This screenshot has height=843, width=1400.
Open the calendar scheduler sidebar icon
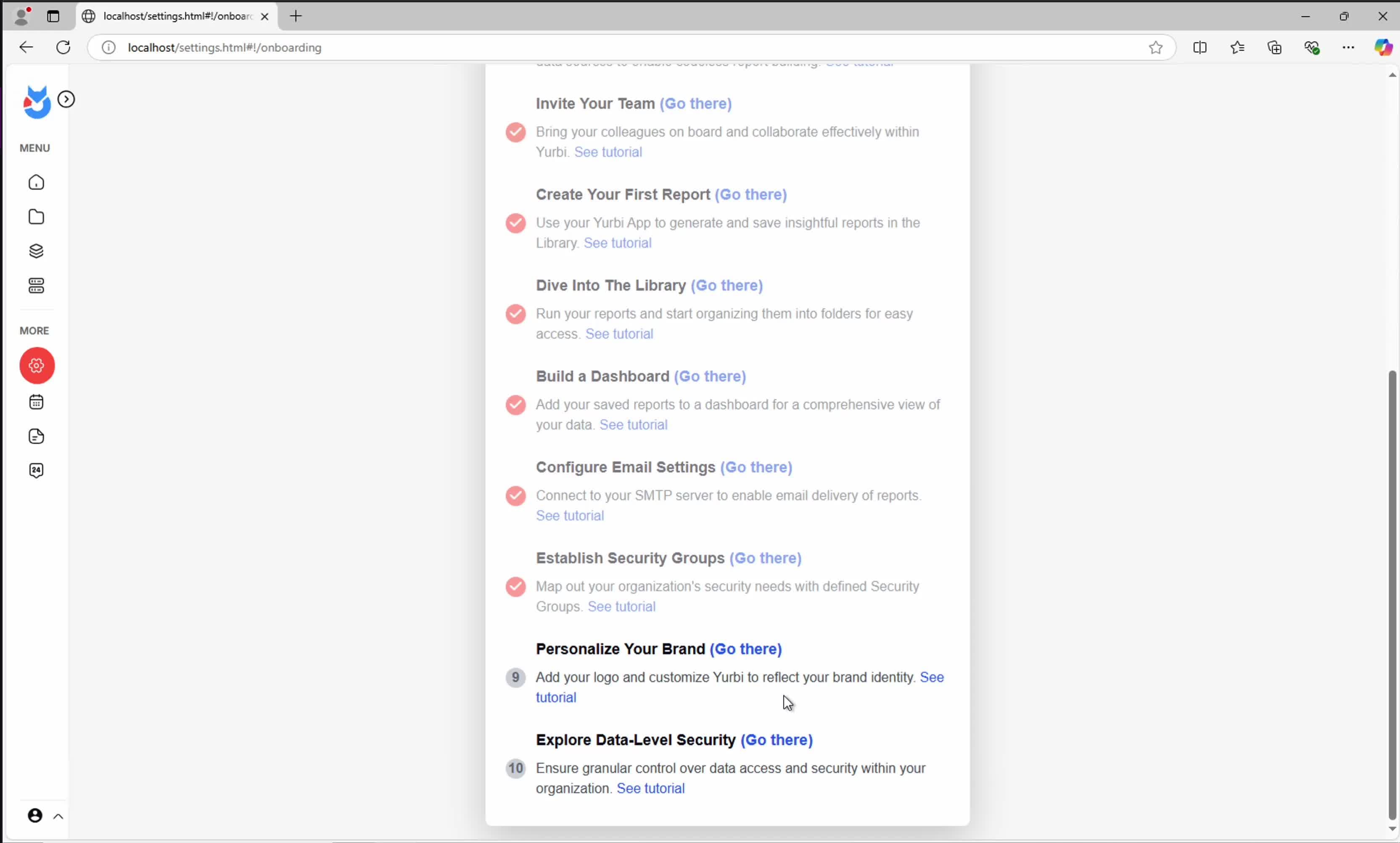[x=36, y=402]
